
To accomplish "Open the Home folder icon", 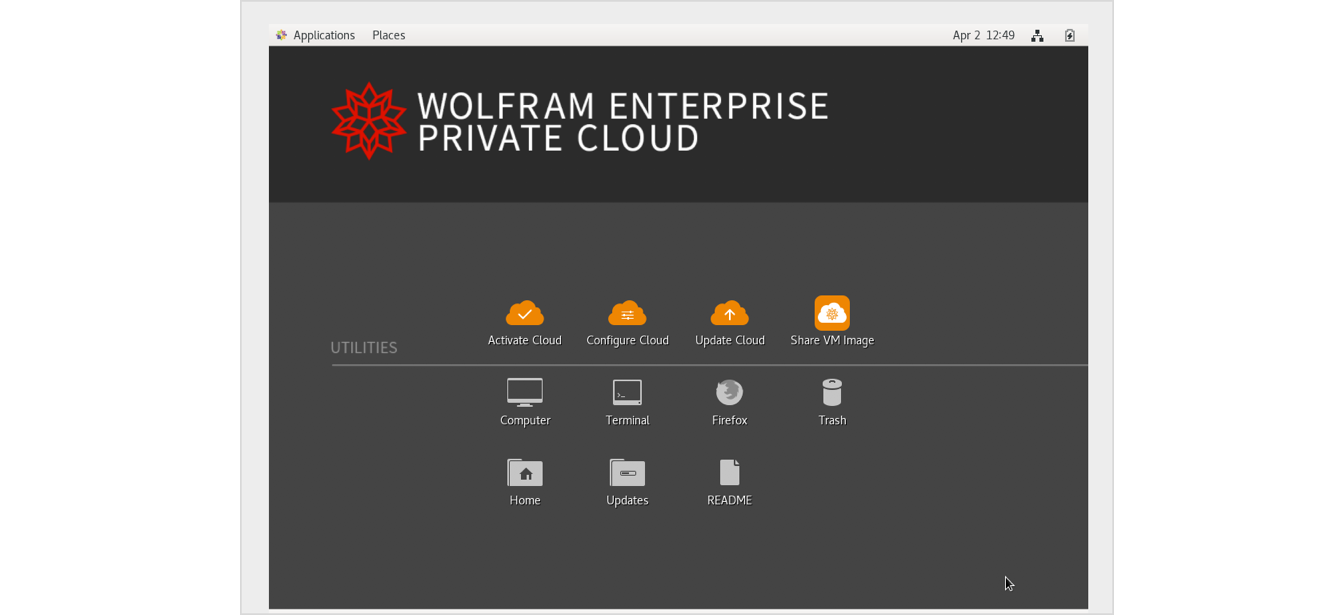I will pos(525,472).
